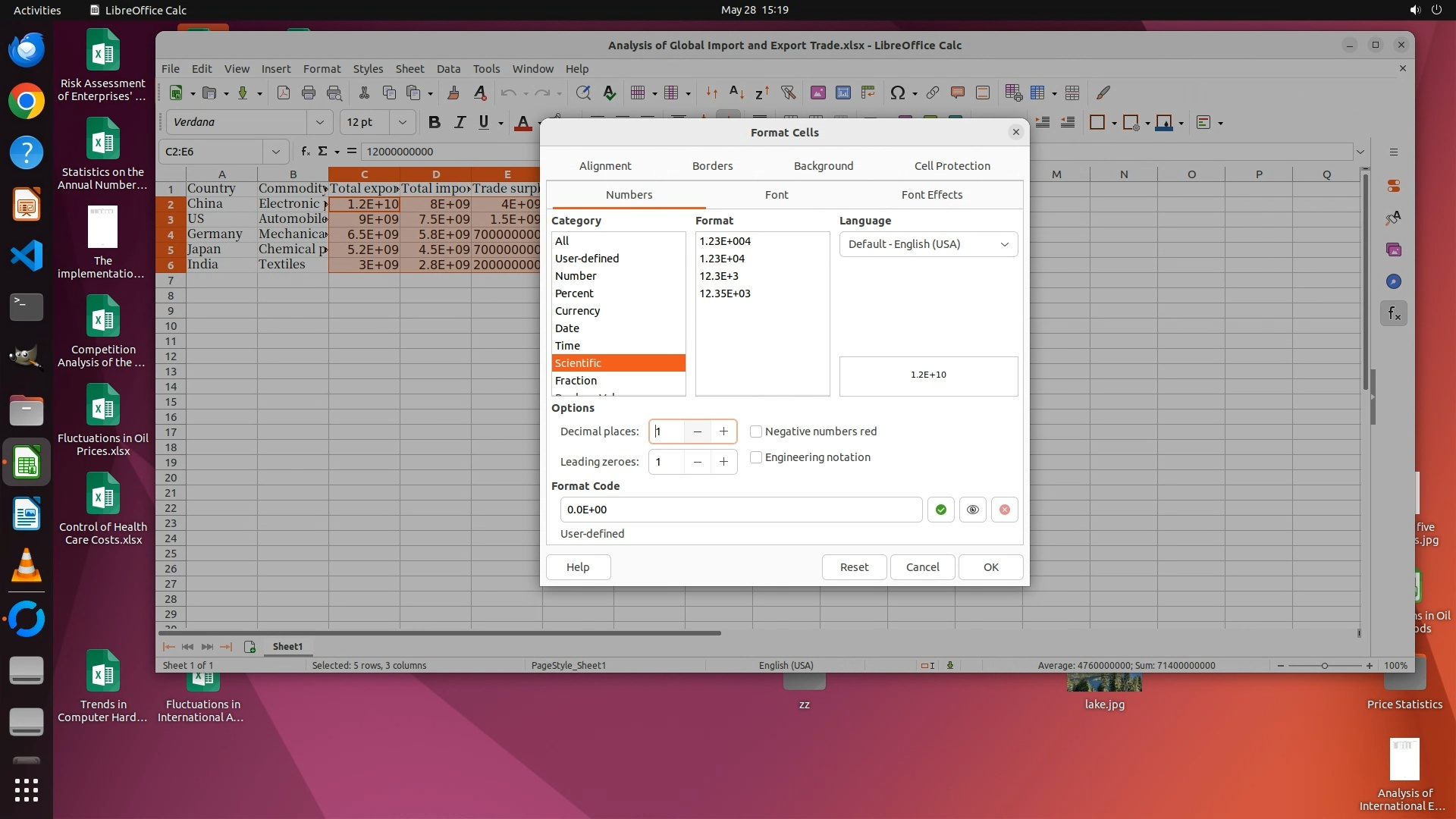Click the Sum sigma icon in formula bar
The image size is (1456, 819).
[x=322, y=151]
